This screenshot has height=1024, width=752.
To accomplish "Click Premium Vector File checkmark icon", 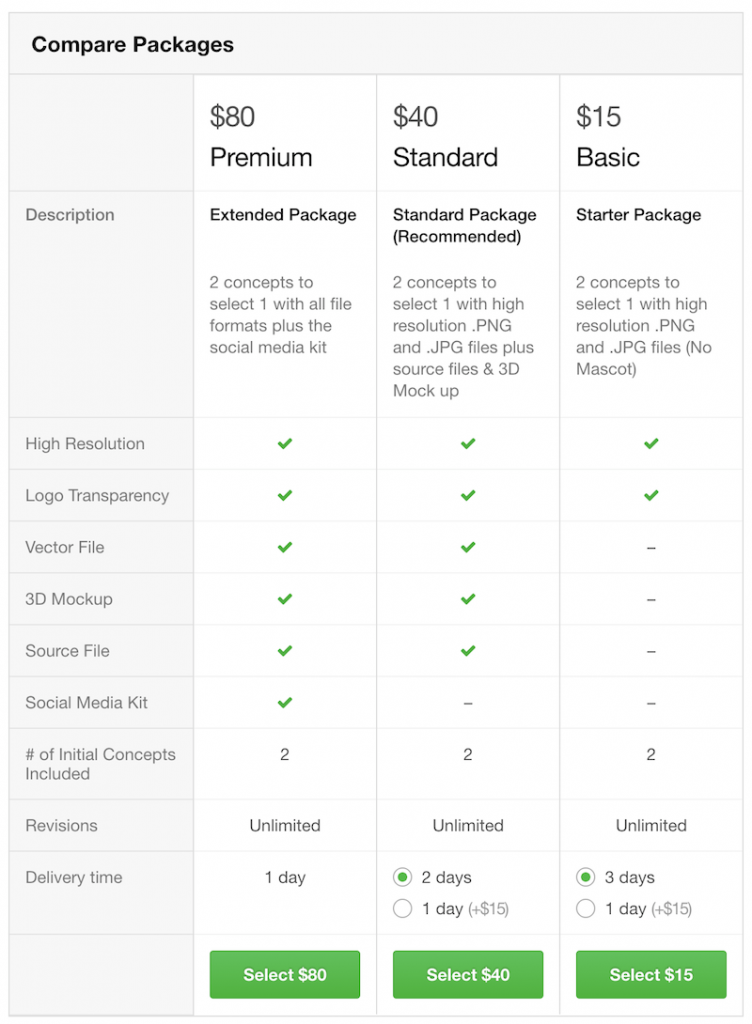I will pos(285,547).
